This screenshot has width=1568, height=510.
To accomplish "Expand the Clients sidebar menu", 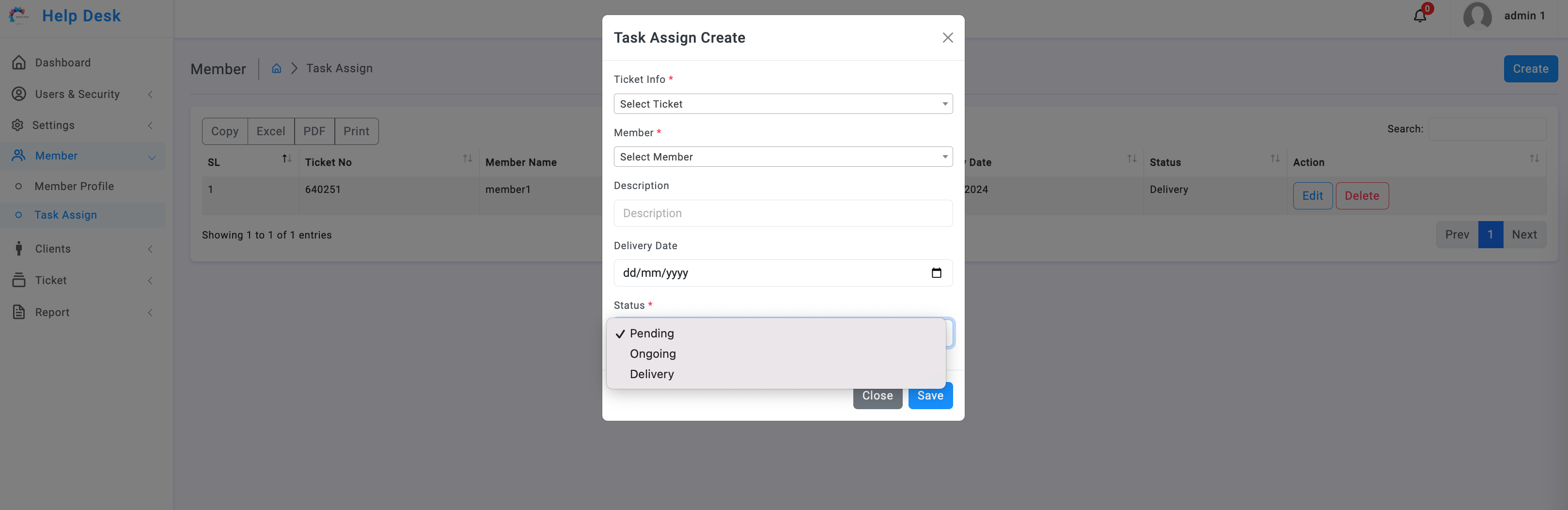I will click(83, 249).
